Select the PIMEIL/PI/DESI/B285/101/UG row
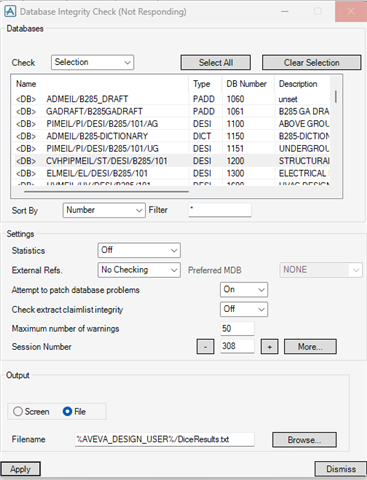The width and height of the screenshot is (367, 480). click(171, 148)
